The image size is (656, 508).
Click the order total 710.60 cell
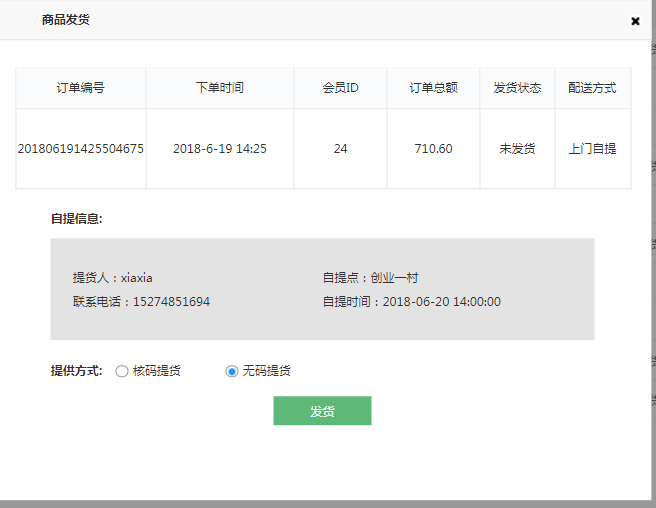433,149
